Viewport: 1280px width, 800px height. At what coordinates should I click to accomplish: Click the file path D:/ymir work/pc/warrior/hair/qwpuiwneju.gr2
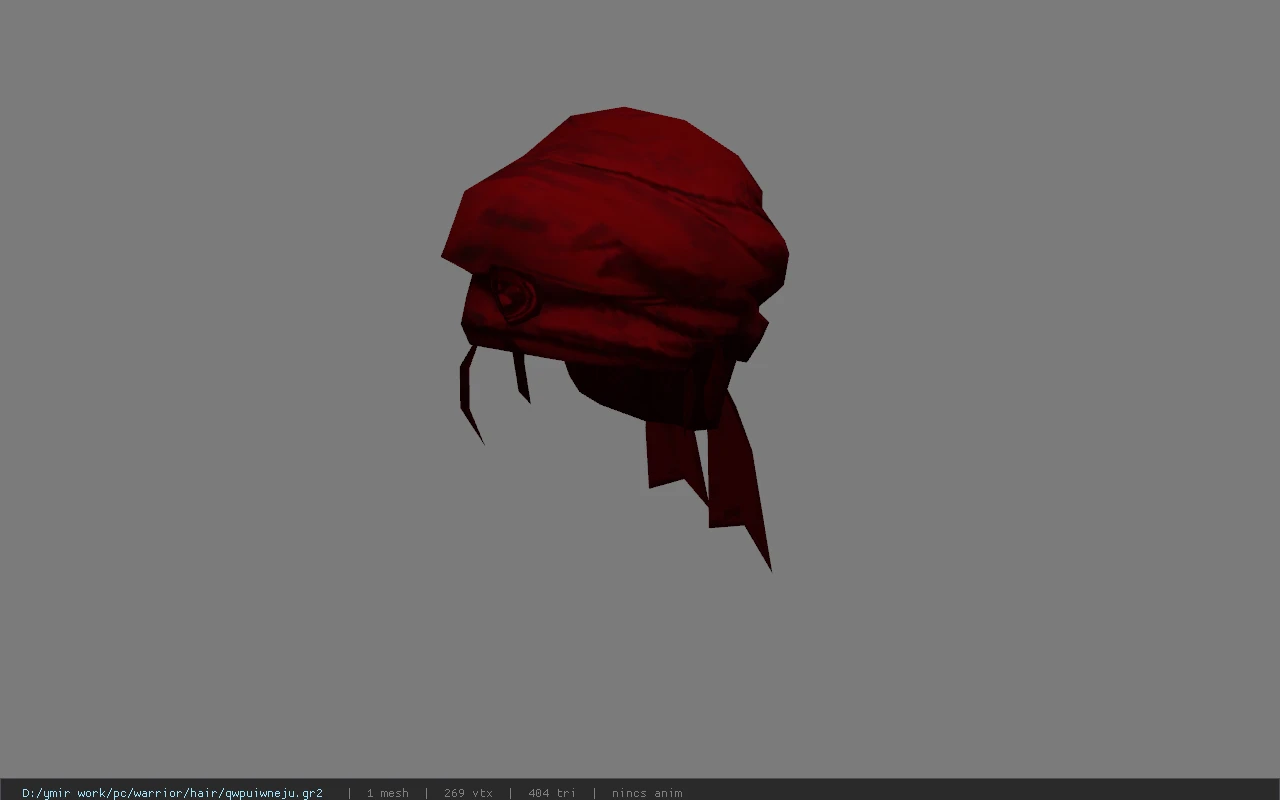pos(172,793)
